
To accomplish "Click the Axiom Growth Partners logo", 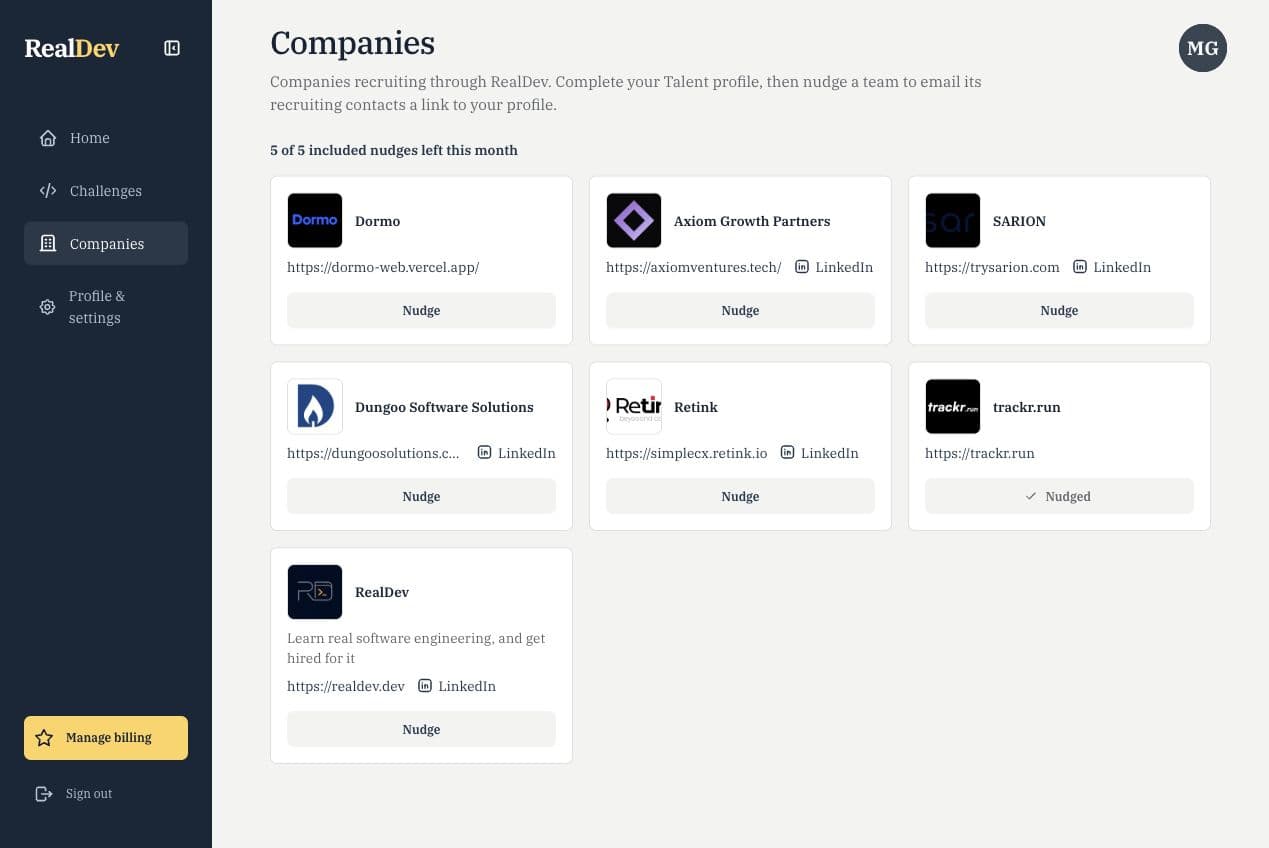I will 634,221.
